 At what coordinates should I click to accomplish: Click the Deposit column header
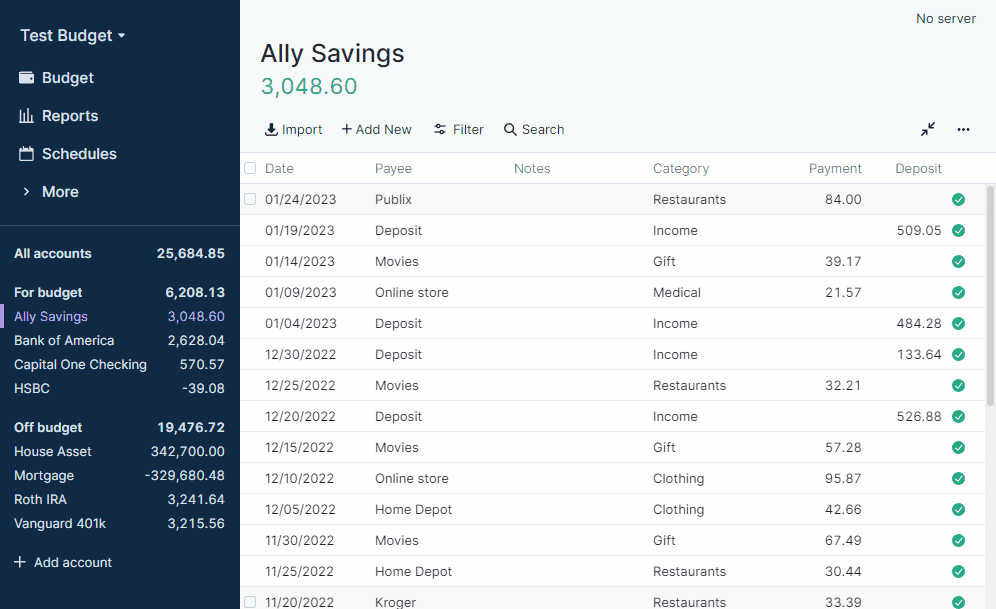(x=918, y=168)
